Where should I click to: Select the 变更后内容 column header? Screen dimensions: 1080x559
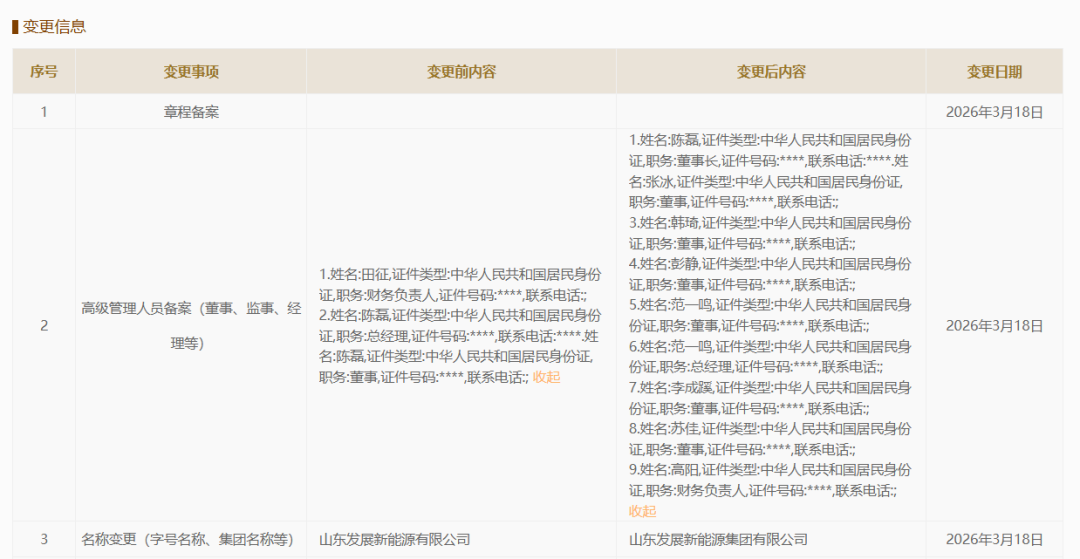pyautogui.click(x=771, y=72)
